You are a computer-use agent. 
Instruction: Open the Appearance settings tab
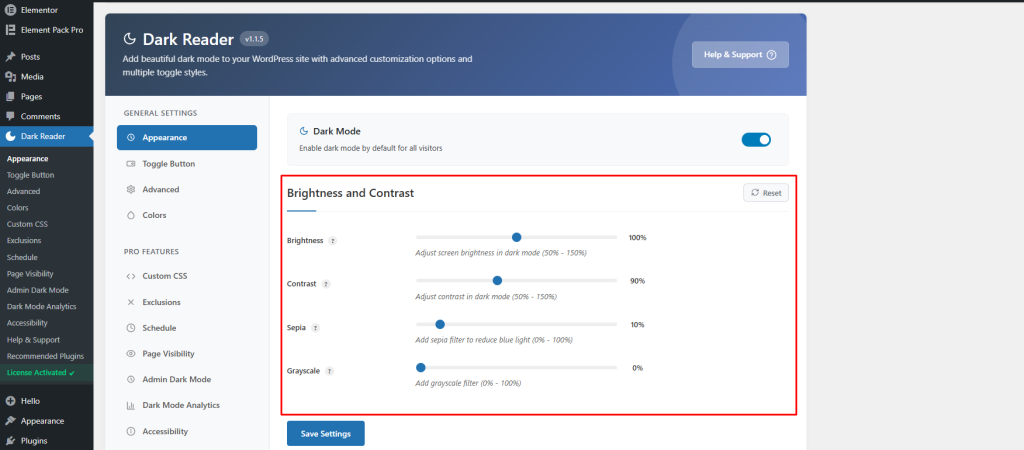(187, 138)
